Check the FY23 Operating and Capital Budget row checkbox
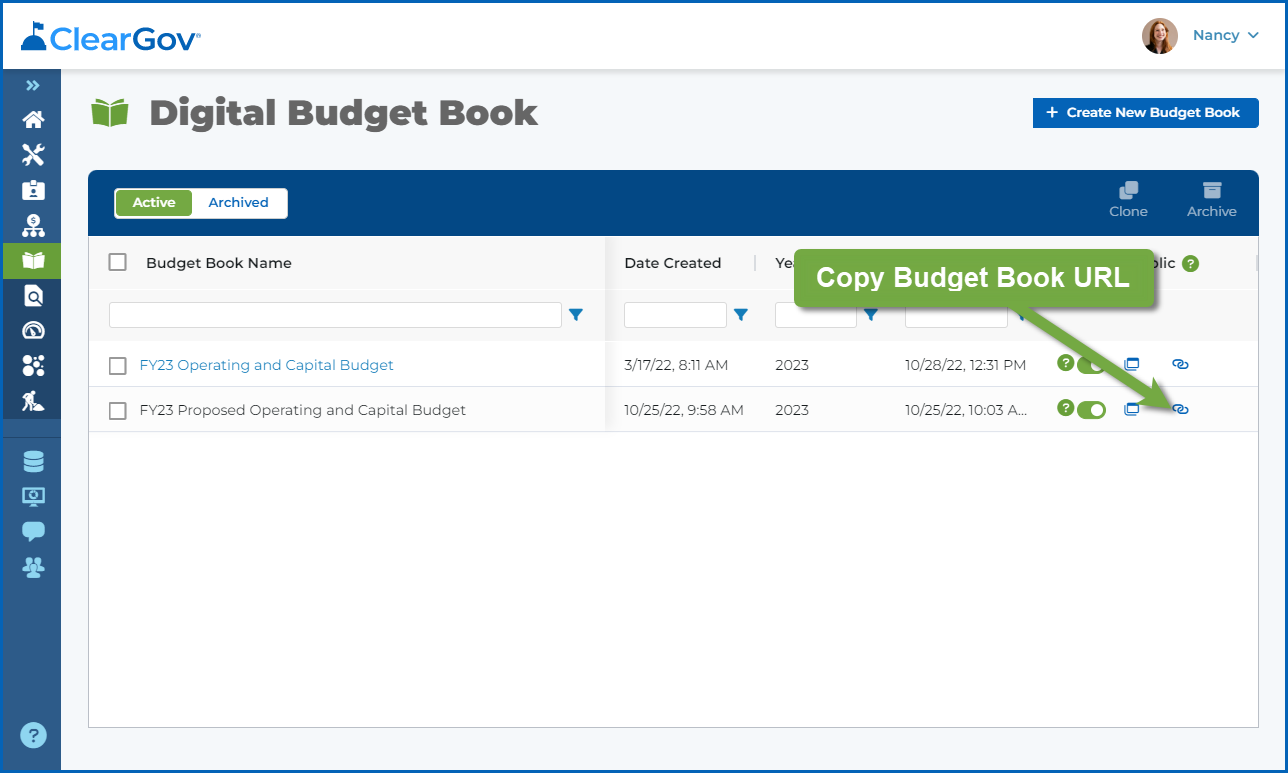This screenshot has width=1288, height=773. (118, 366)
